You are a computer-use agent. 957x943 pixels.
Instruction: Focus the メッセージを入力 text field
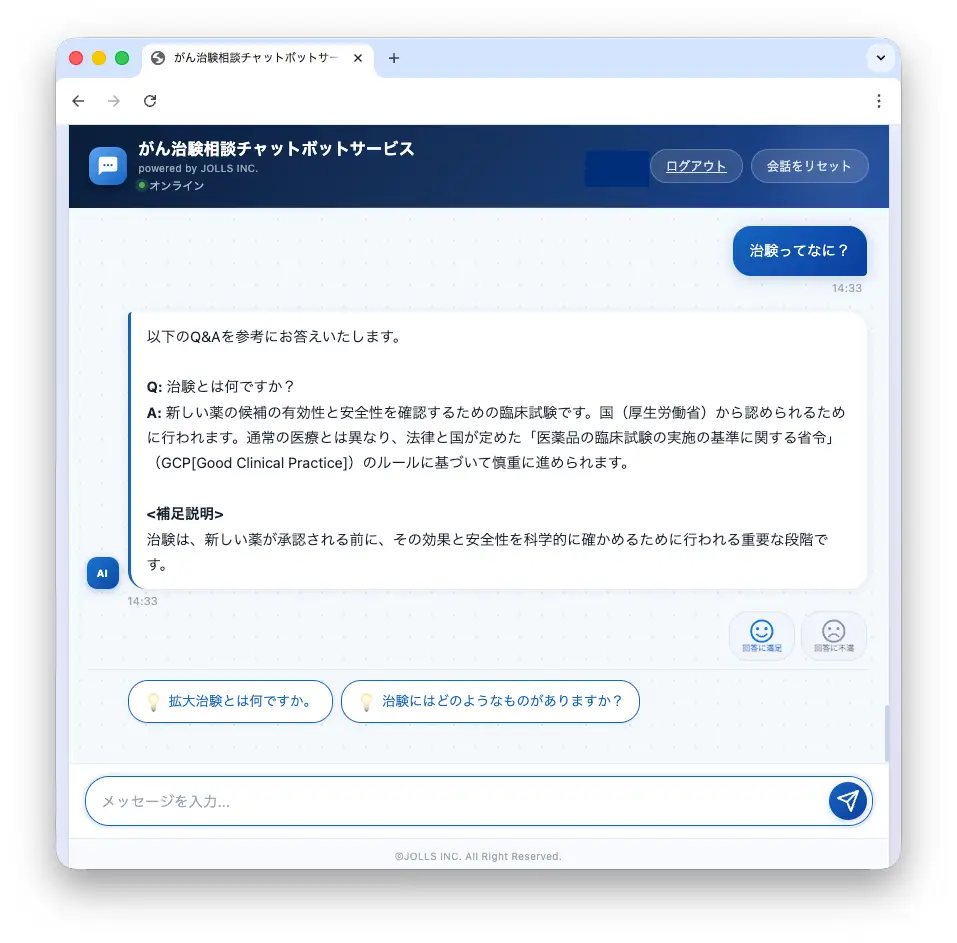[x=459, y=801]
